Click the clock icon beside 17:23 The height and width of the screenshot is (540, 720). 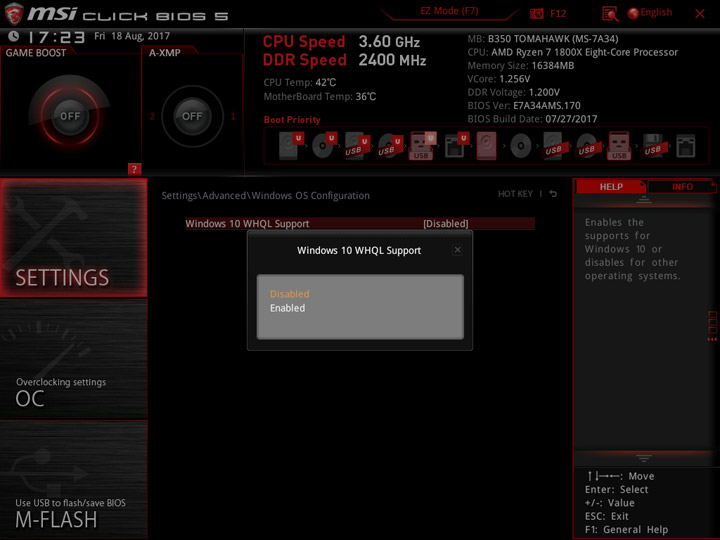(x=14, y=36)
